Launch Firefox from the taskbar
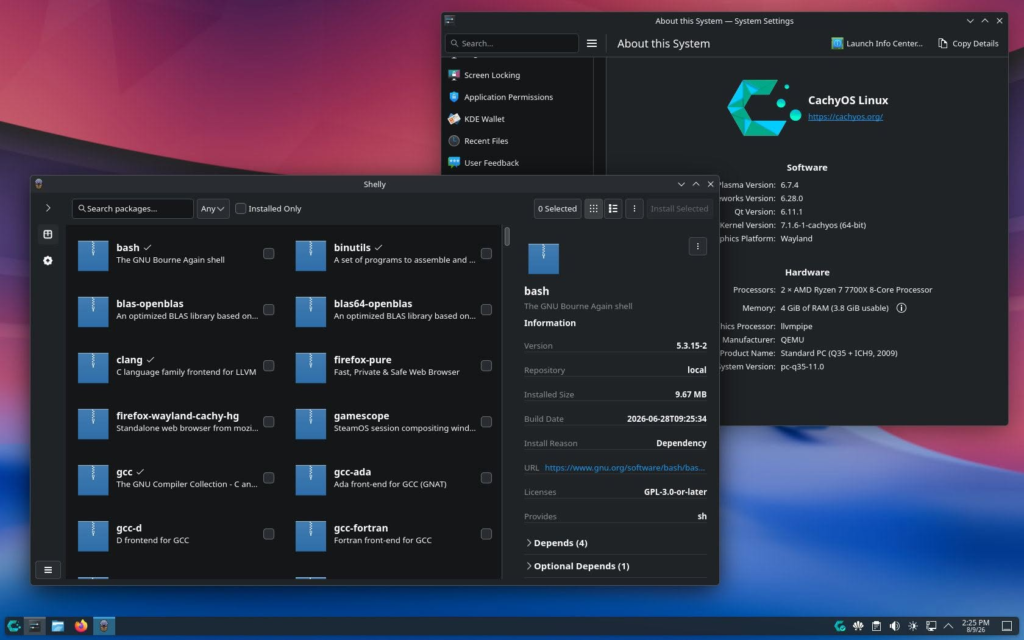The height and width of the screenshot is (640, 1024). [x=81, y=626]
